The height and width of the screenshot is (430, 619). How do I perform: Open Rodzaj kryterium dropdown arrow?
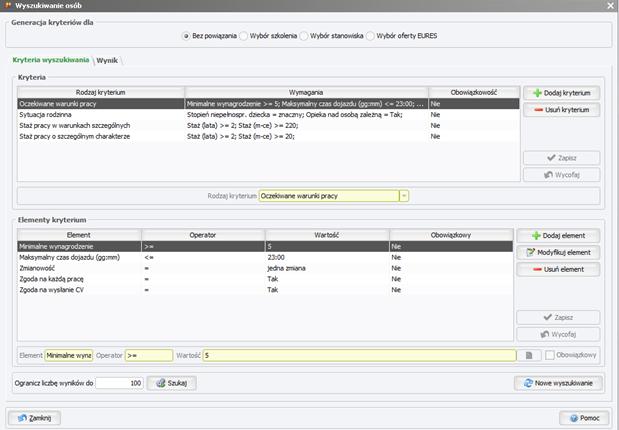click(x=404, y=196)
